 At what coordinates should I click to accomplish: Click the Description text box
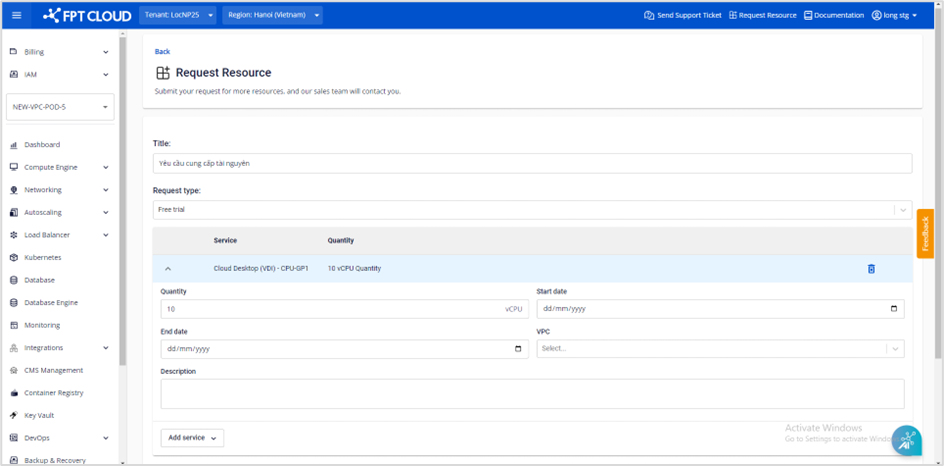(x=532, y=393)
